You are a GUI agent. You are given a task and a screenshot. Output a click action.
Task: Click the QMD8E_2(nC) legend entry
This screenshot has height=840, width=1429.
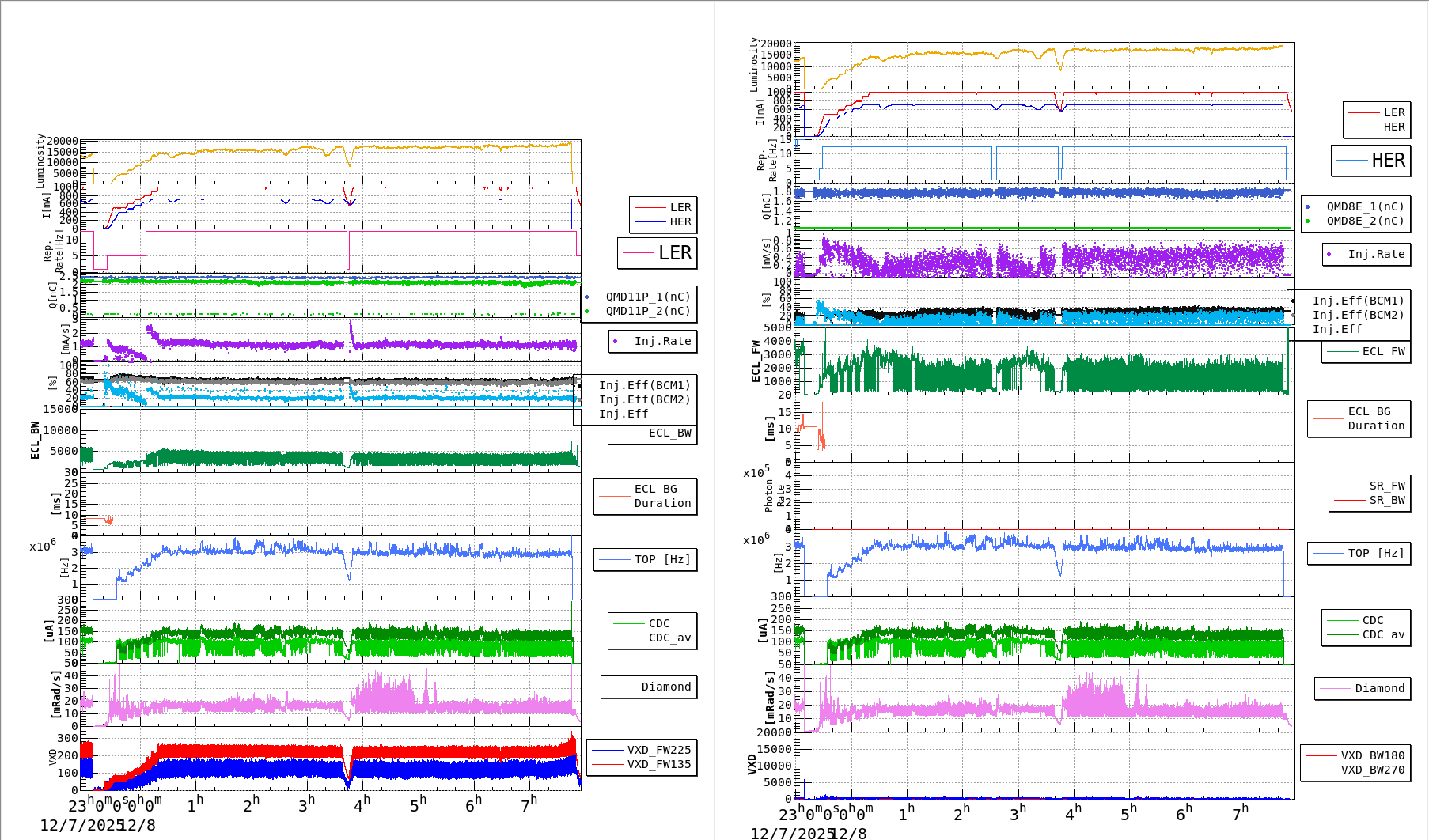coord(1365,221)
